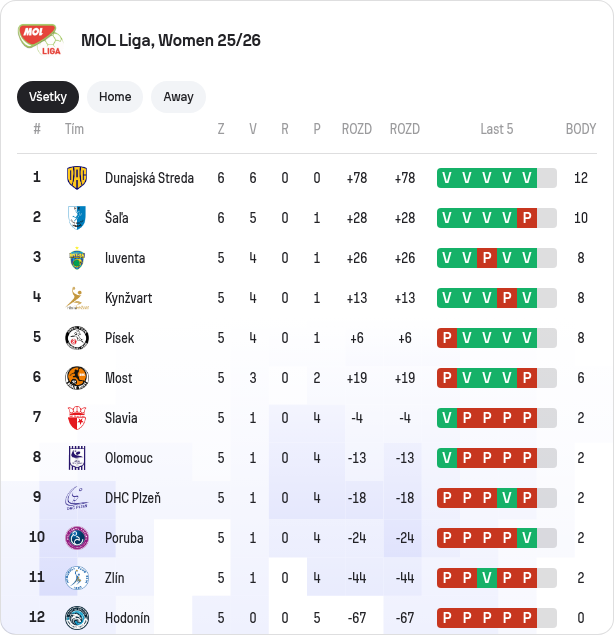Click the Last 5 column header
The image size is (614, 635).
tap(496, 129)
